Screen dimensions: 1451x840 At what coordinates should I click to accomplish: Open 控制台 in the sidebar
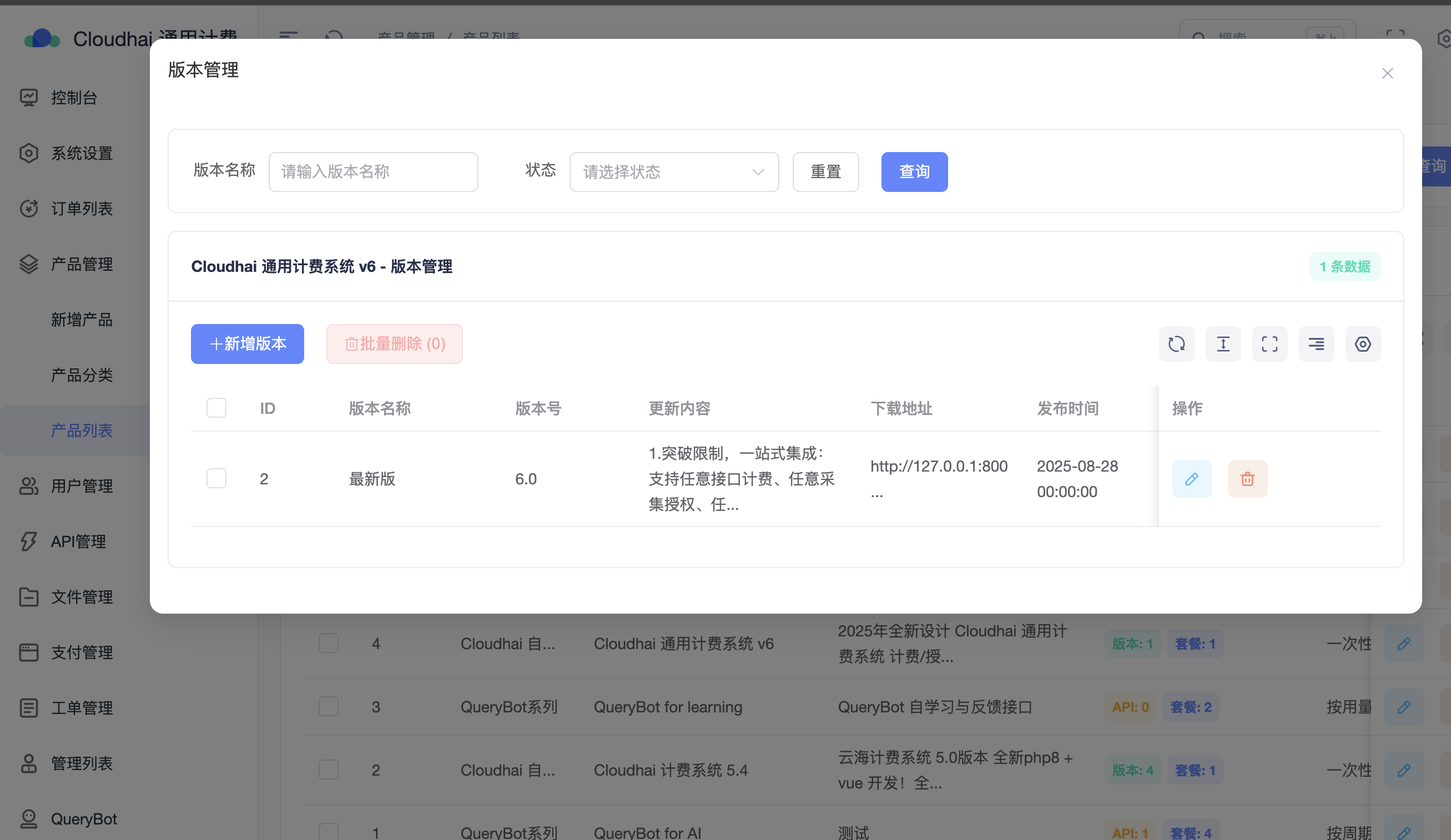(x=74, y=97)
